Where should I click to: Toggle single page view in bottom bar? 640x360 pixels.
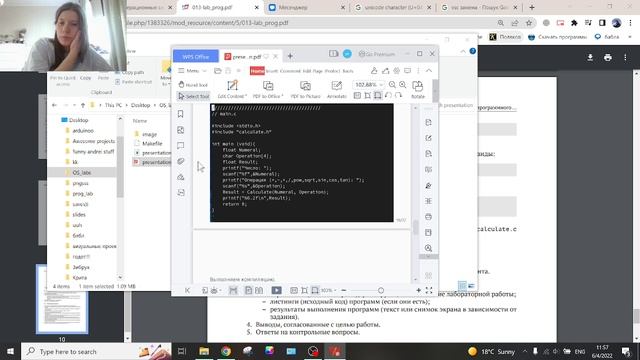pyautogui.click(x=248, y=290)
